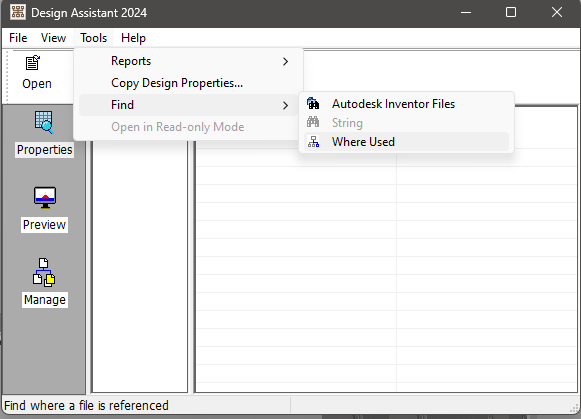Maximize the Design Assistant window
This screenshot has width=581, height=419.
(511, 12)
